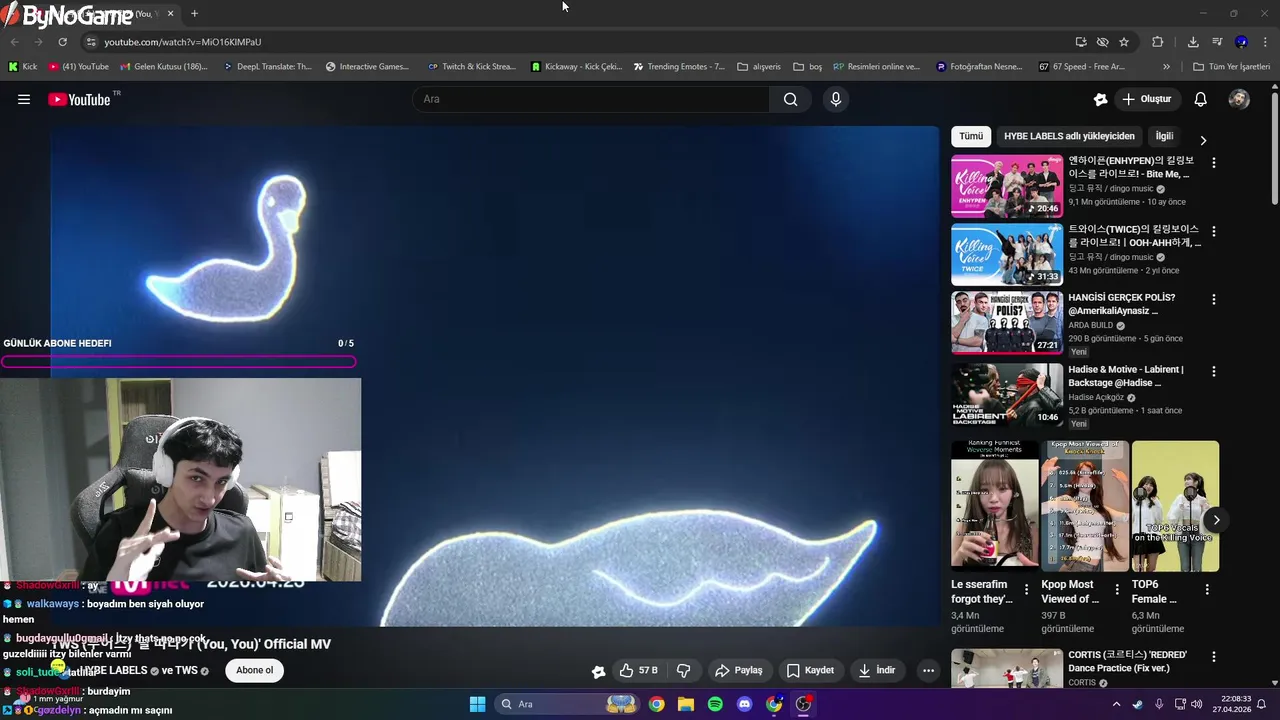Open browser downloads icon

(x=1193, y=42)
